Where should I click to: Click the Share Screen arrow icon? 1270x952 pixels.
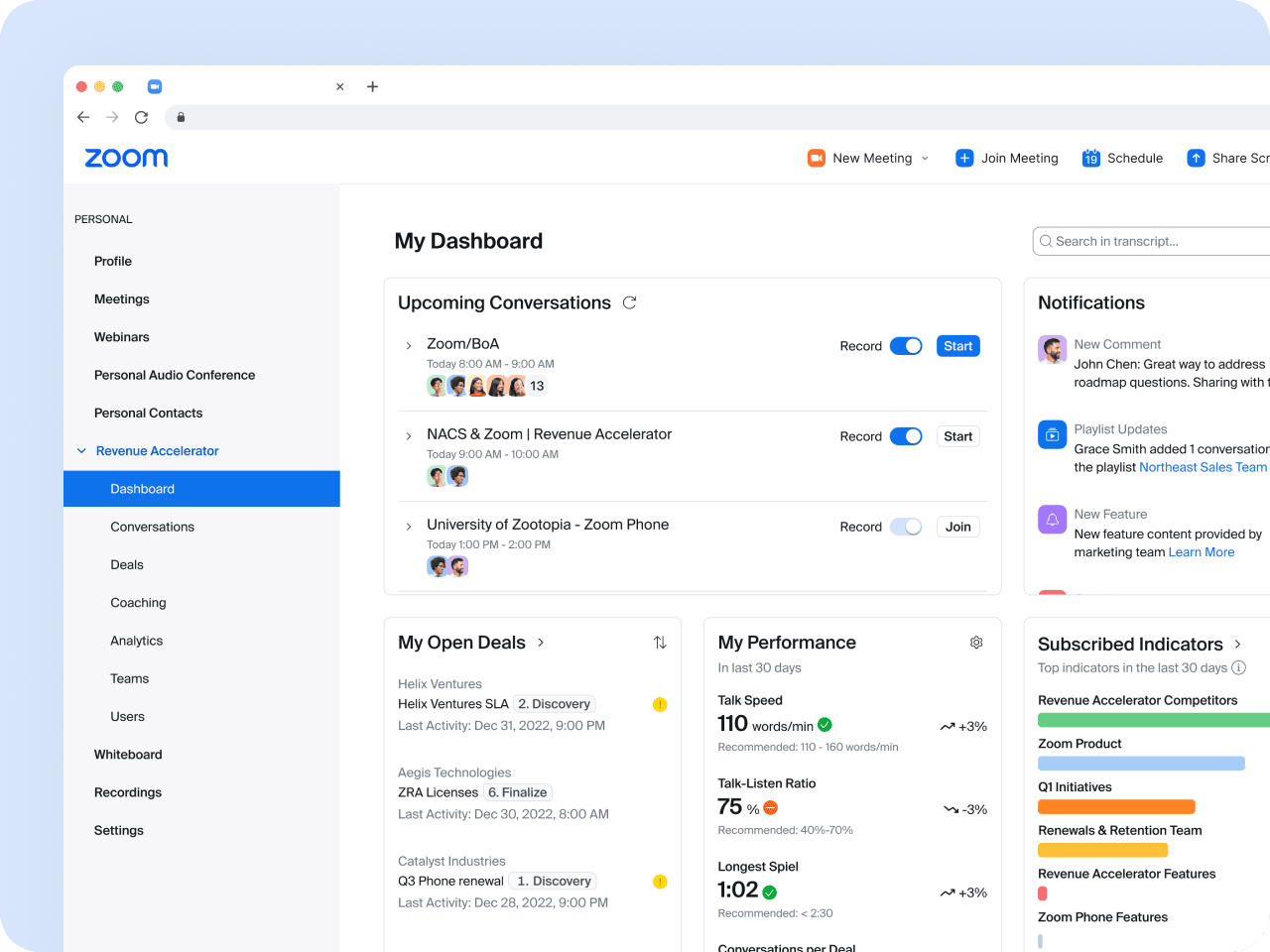1196,158
